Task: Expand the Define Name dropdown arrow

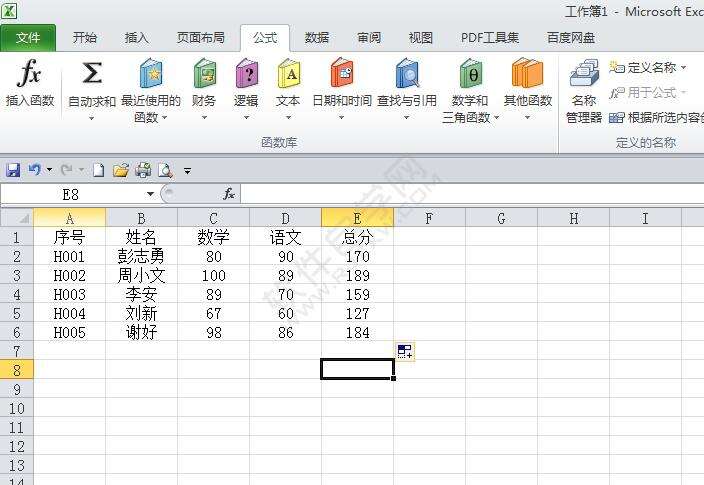Action: (x=683, y=68)
